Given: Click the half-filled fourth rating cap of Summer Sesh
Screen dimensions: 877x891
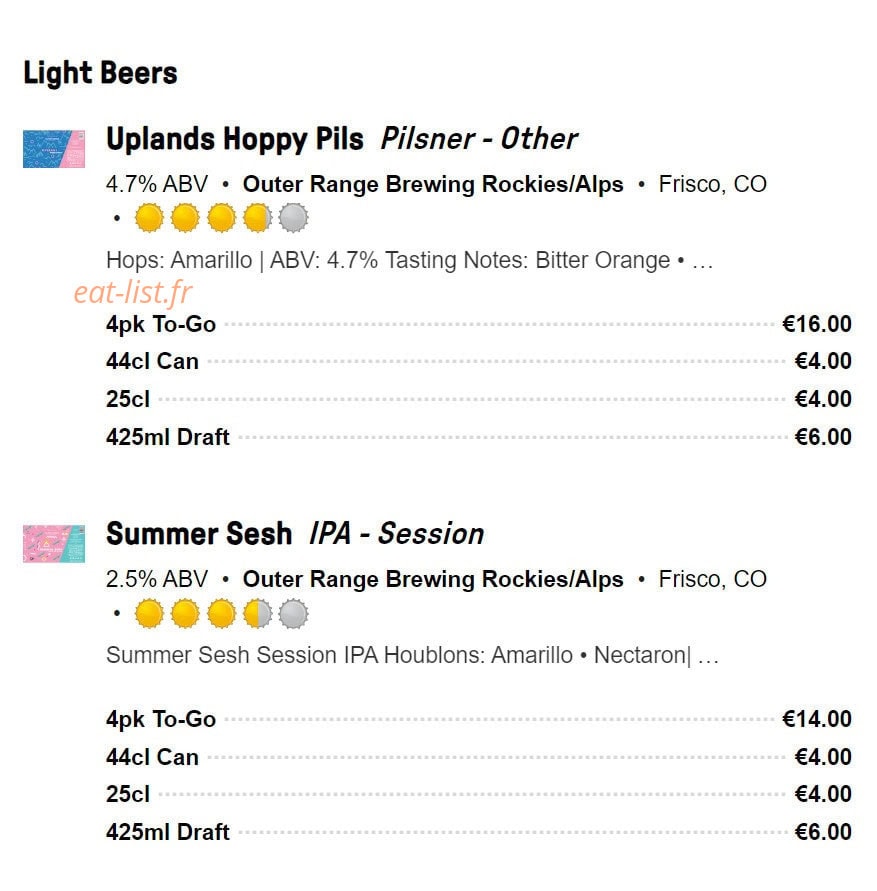Looking at the screenshot, I should point(257,614).
